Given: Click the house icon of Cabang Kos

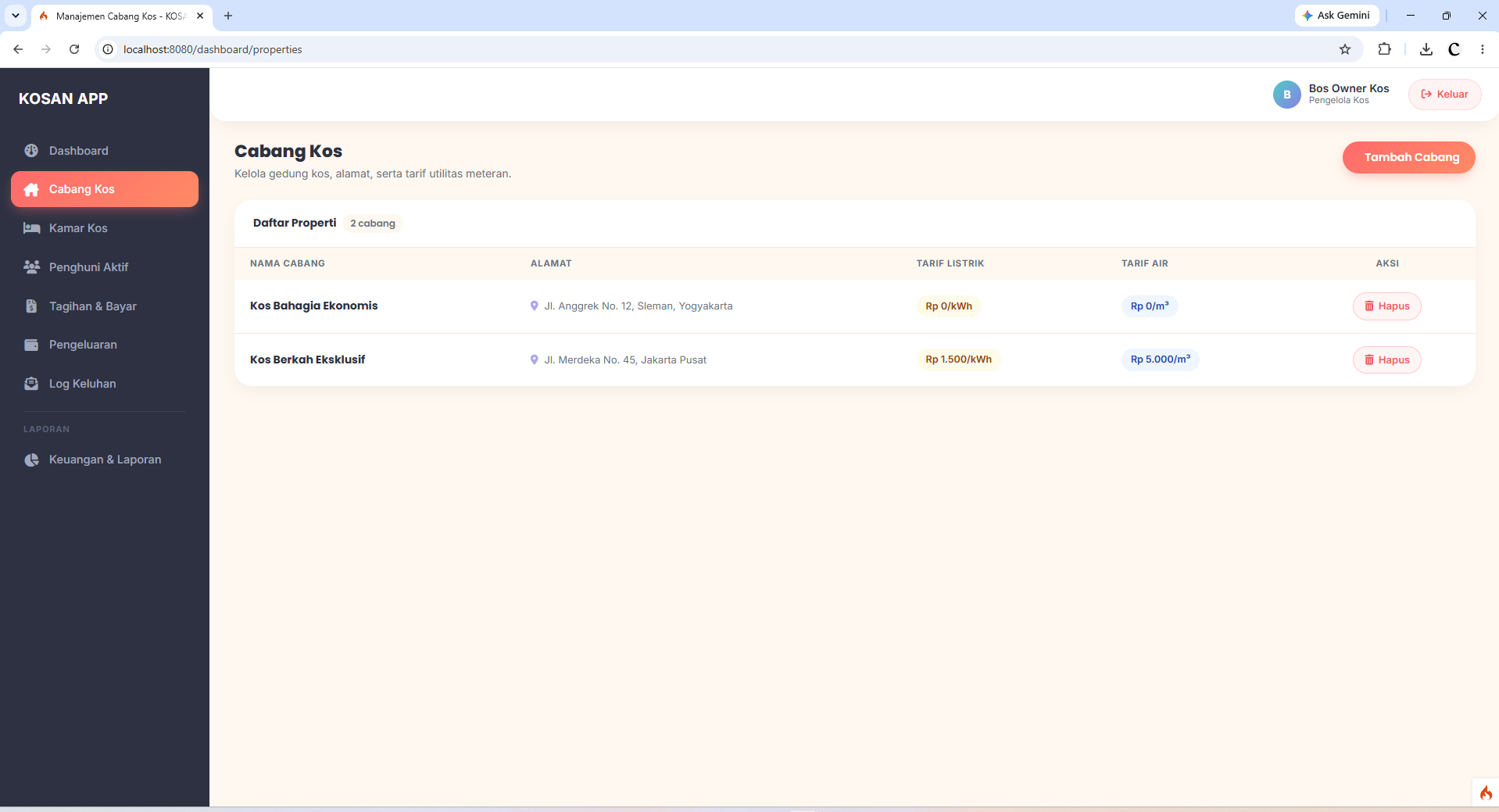Looking at the screenshot, I should [x=31, y=189].
